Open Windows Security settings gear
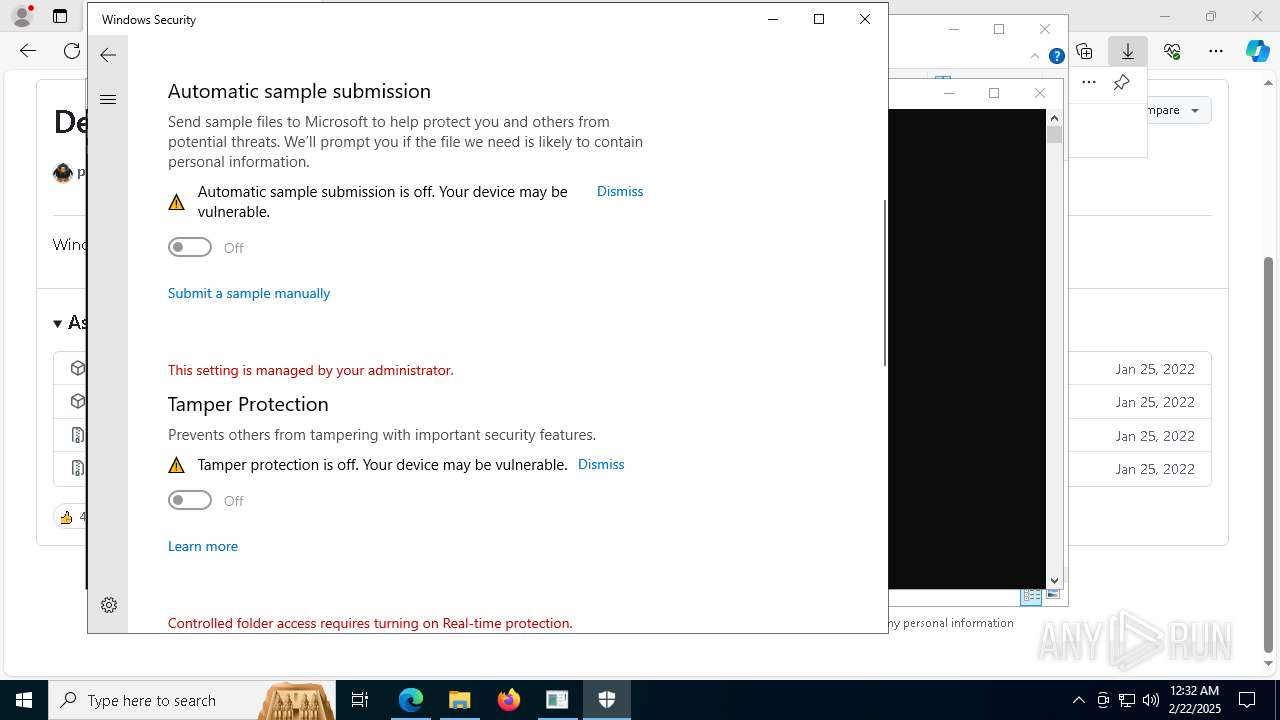This screenshot has width=1280, height=720. pyautogui.click(x=109, y=605)
